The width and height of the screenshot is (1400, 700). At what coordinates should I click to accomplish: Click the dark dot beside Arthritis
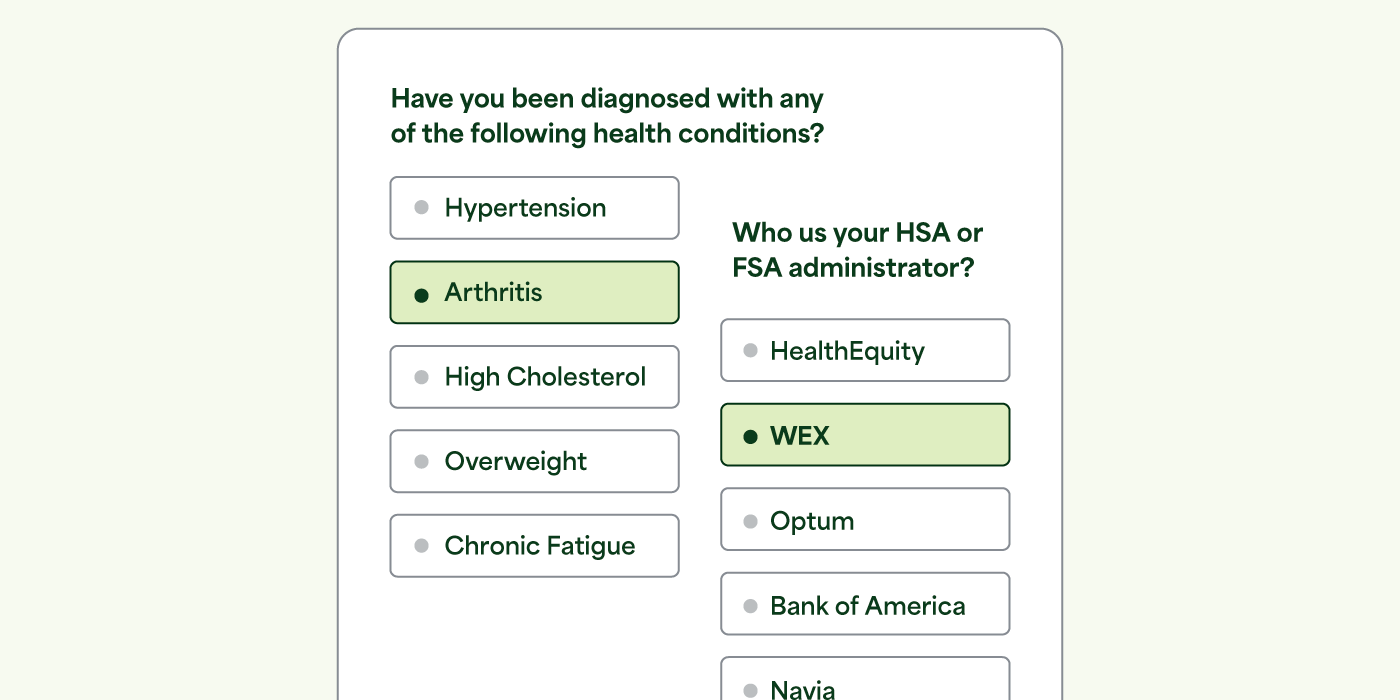pos(422,294)
